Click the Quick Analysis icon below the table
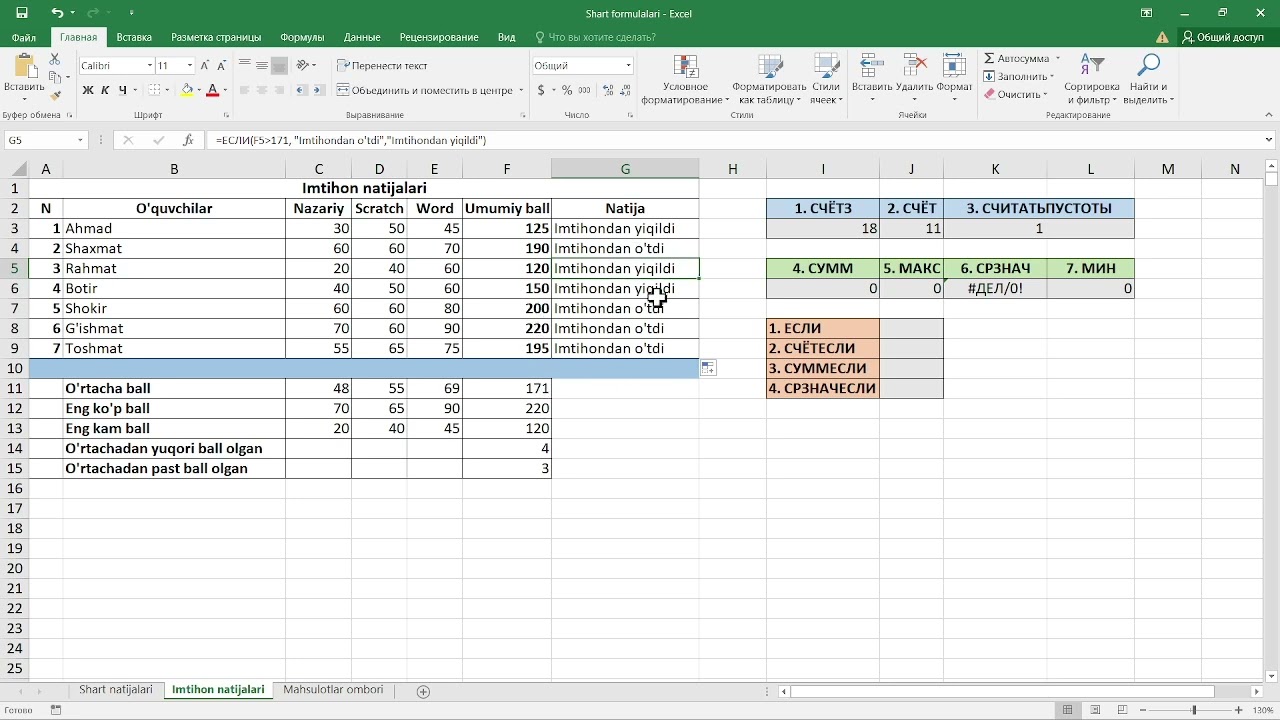Image resolution: width=1280 pixels, height=720 pixels. 708,368
